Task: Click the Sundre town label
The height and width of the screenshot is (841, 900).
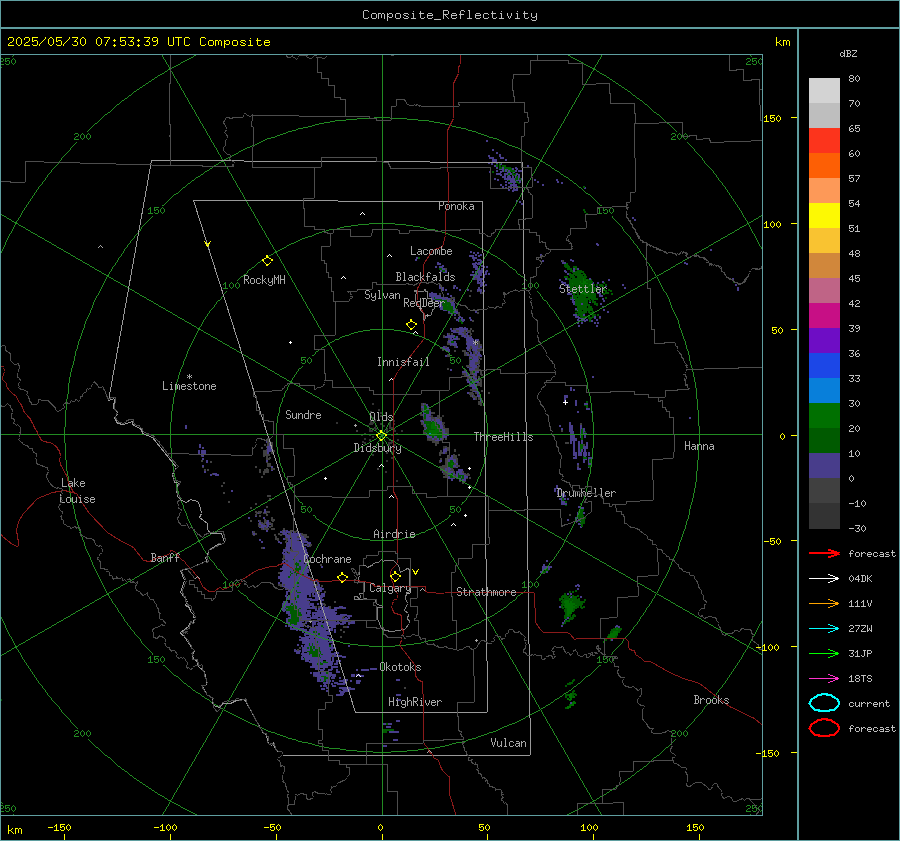Action: click(x=303, y=414)
